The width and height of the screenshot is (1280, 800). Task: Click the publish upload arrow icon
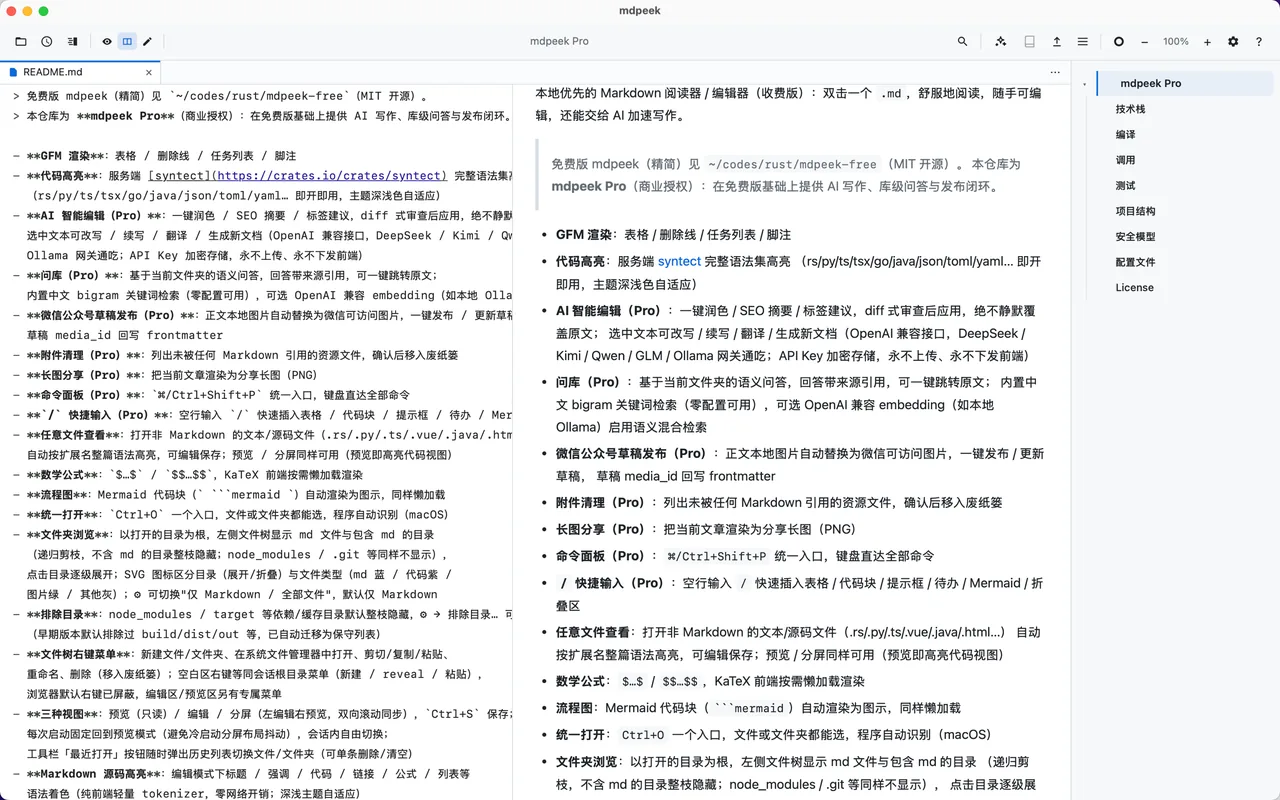tap(1057, 42)
